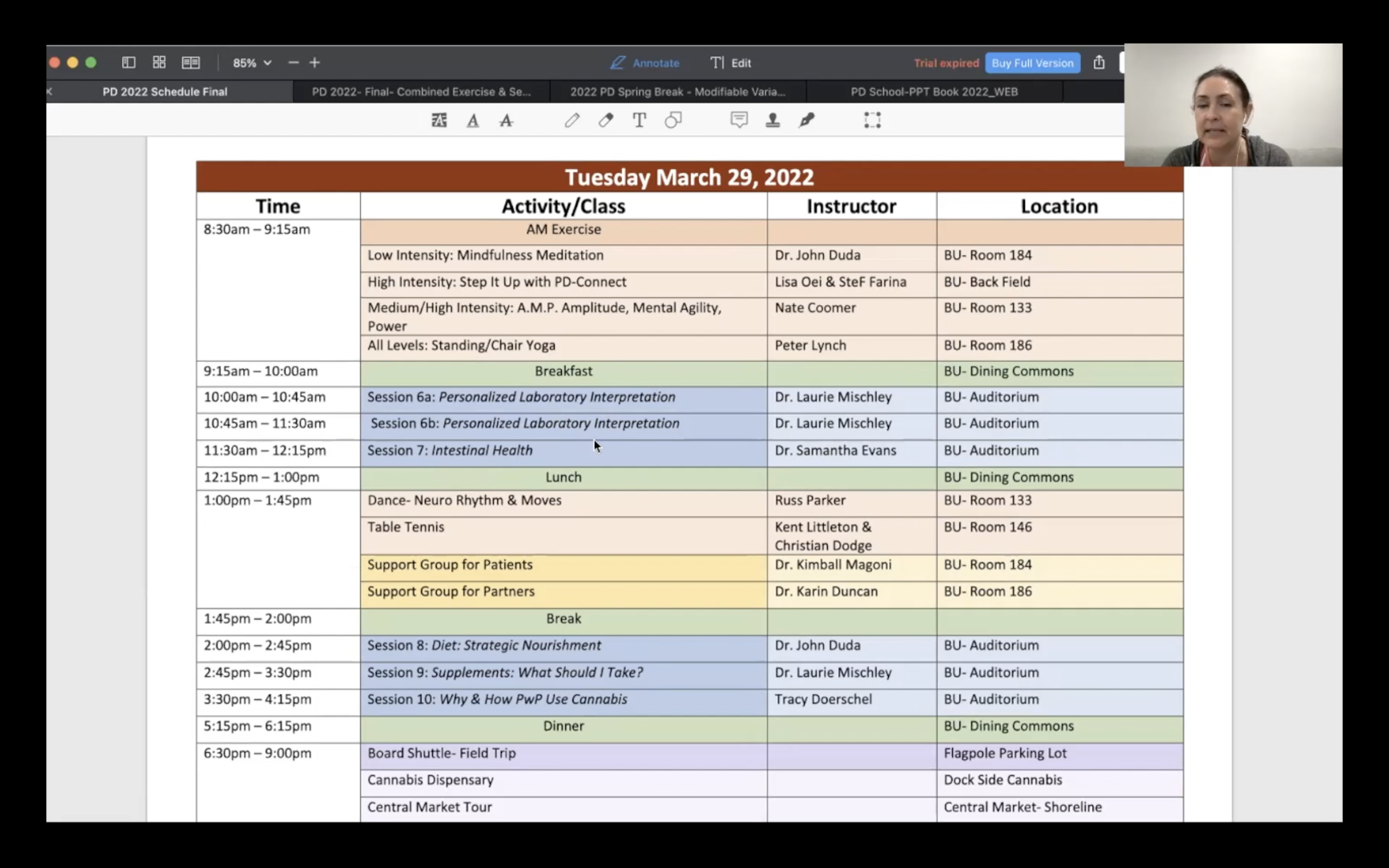This screenshot has width=1389, height=868.
Task: Select the highlight text tool
Action: [438, 120]
